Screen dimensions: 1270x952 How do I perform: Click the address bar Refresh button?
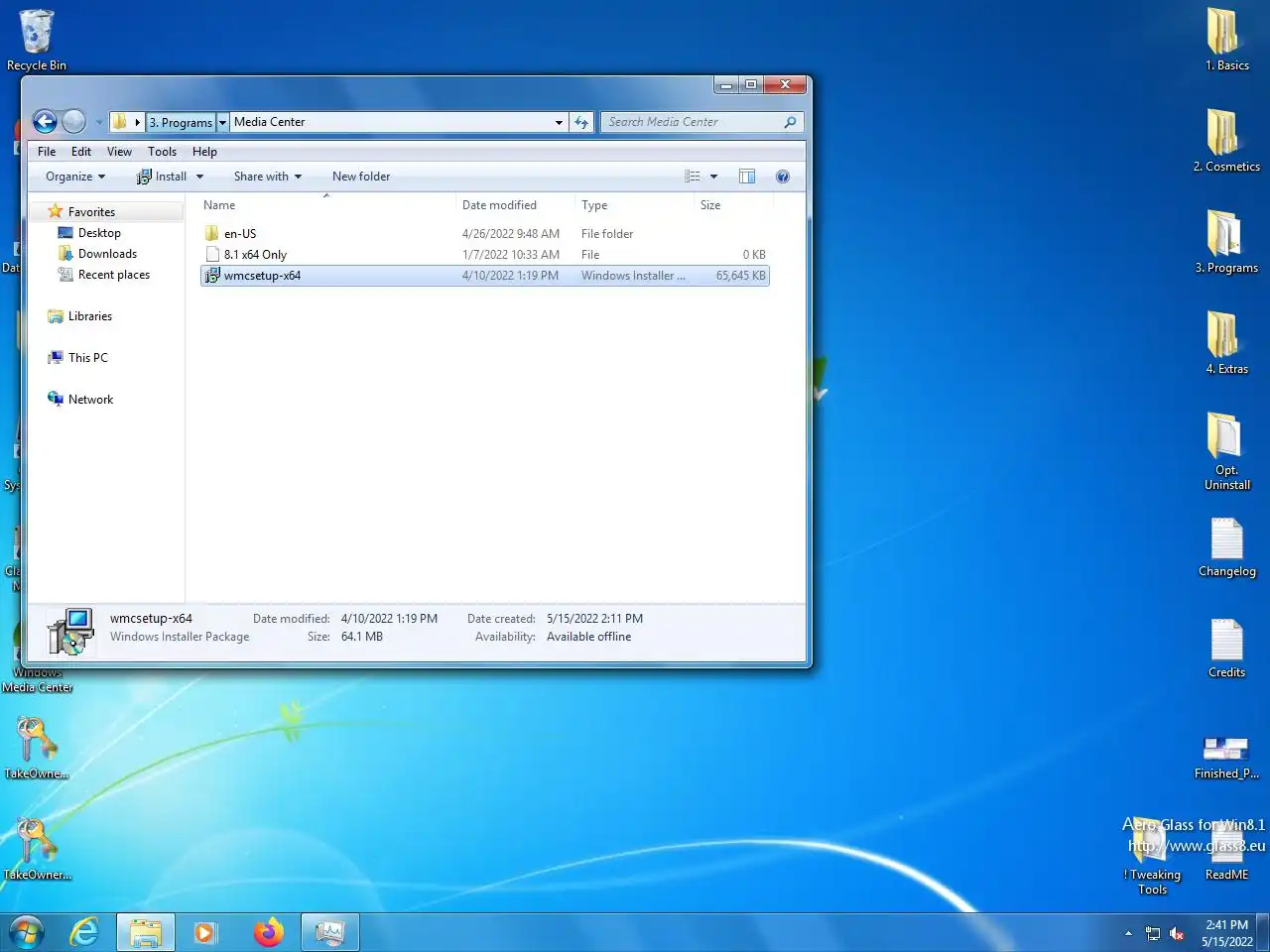click(x=581, y=122)
